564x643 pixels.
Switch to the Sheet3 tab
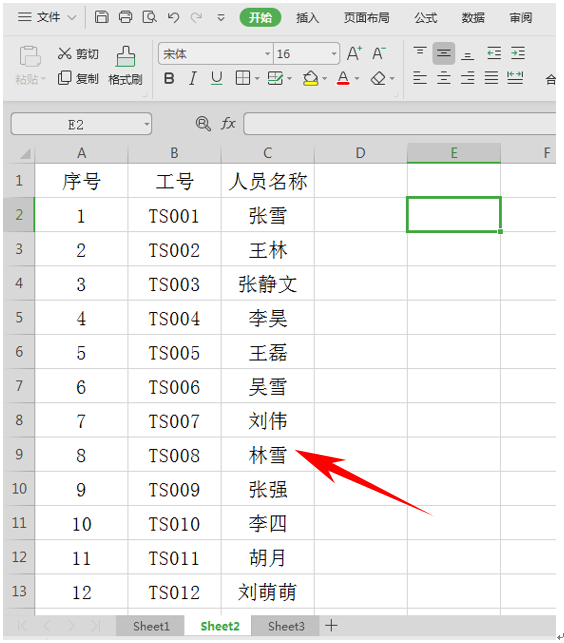[x=286, y=626]
